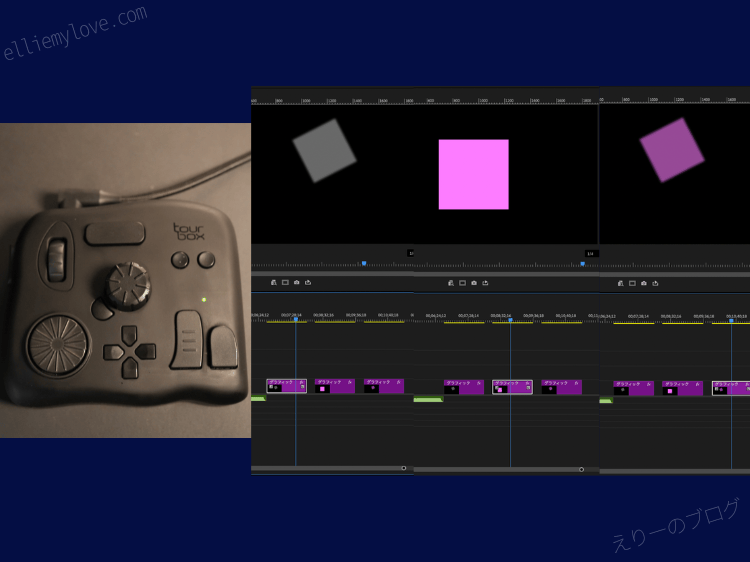This screenshot has width=750, height=562.
Task: Click the camera export-frame icon in the left panel
Action: click(x=297, y=283)
